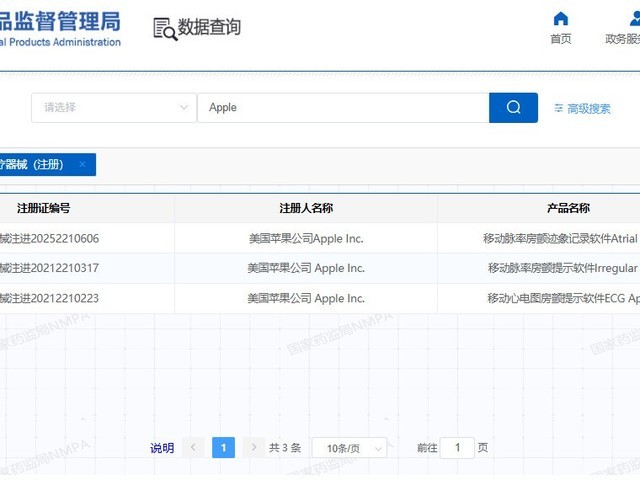Open the 10条/页 page size dropdown
The image size is (640, 480).
point(349,448)
